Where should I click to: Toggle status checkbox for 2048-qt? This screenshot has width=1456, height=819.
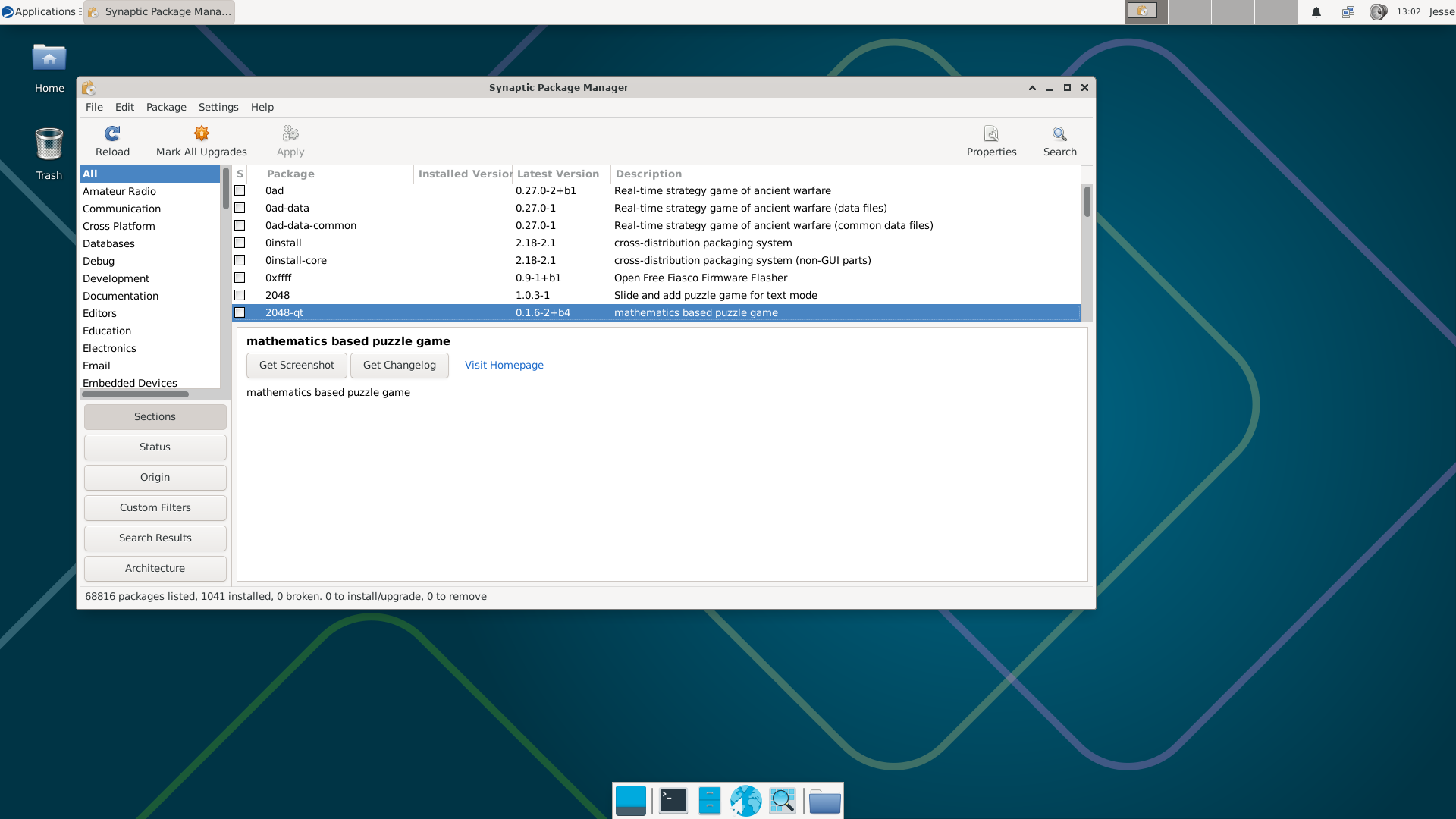tap(240, 312)
